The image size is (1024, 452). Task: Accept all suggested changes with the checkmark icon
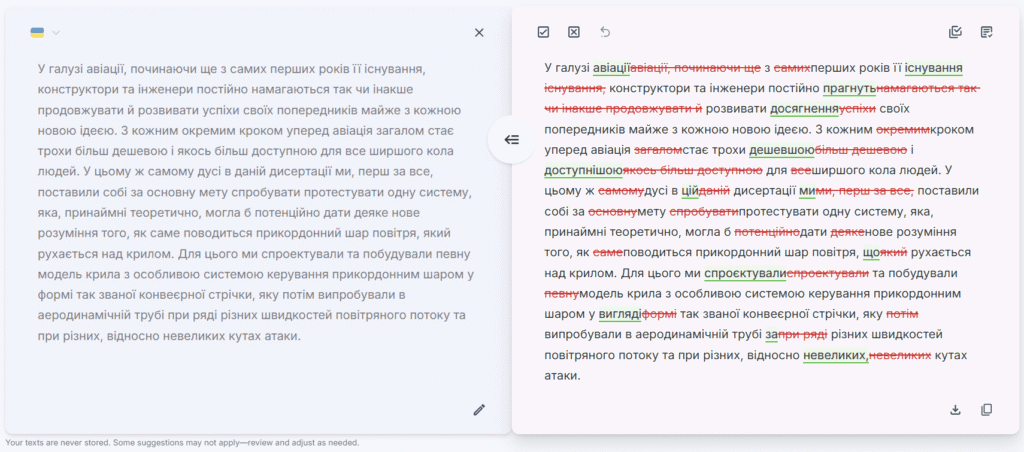coord(543,32)
